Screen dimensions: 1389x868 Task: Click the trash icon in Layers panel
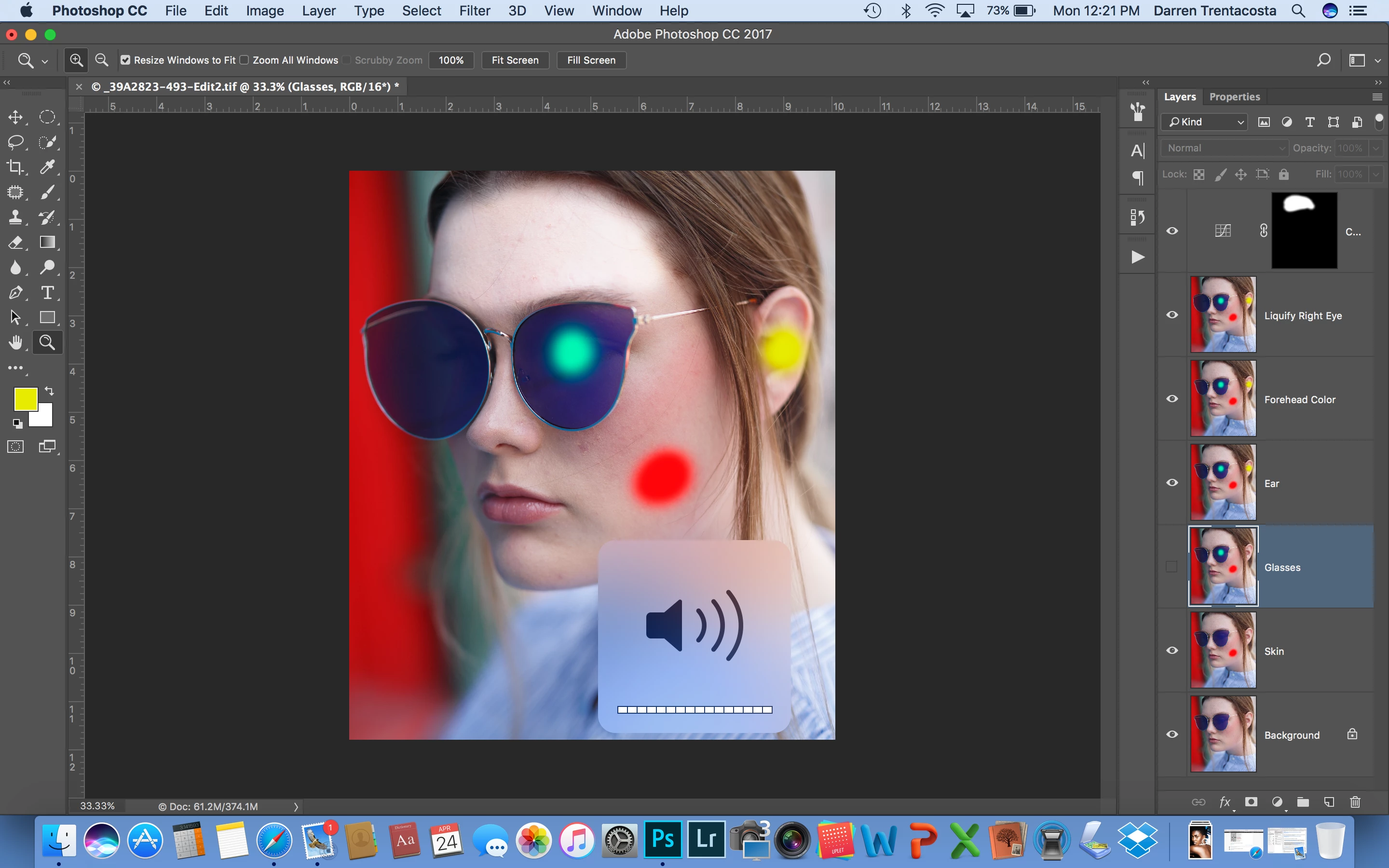pos(1355,802)
